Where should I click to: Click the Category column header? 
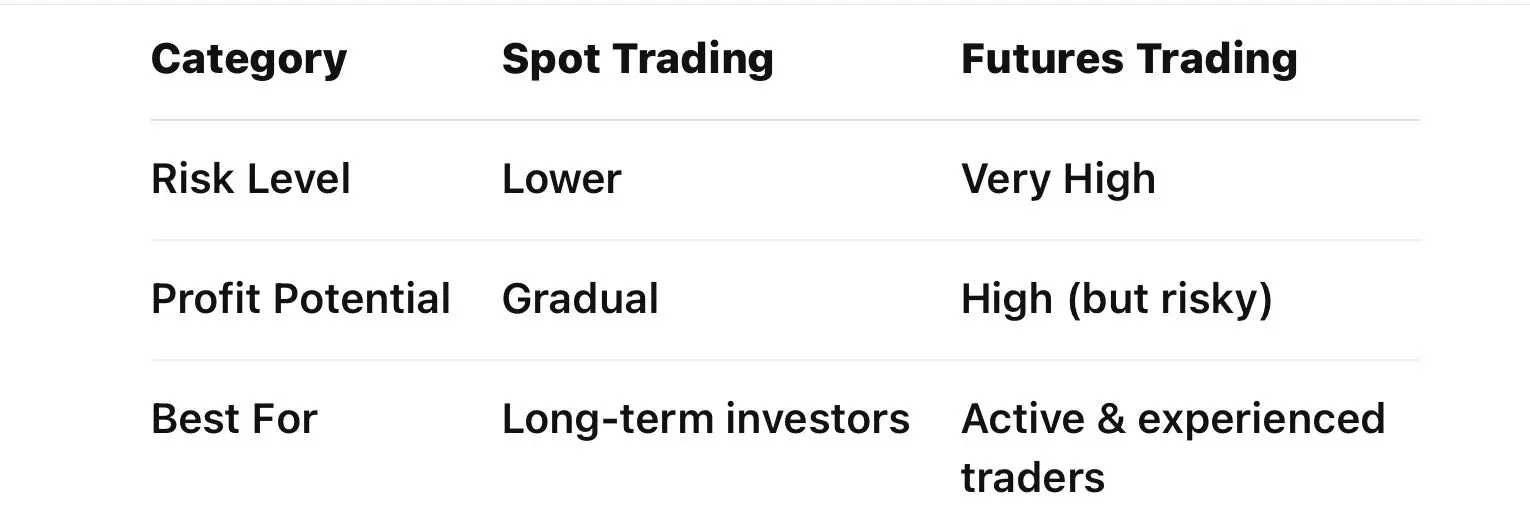249,59
